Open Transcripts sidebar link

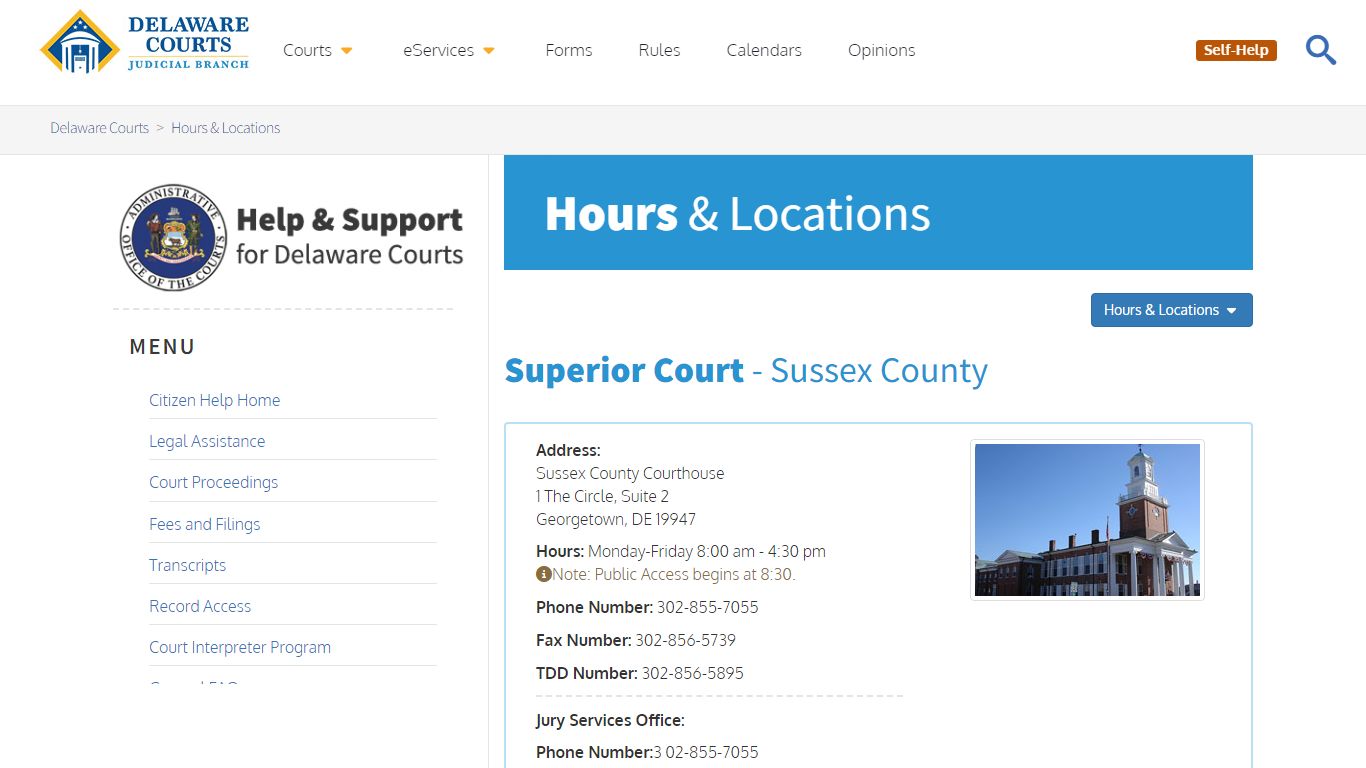pyautogui.click(x=187, y=565)
